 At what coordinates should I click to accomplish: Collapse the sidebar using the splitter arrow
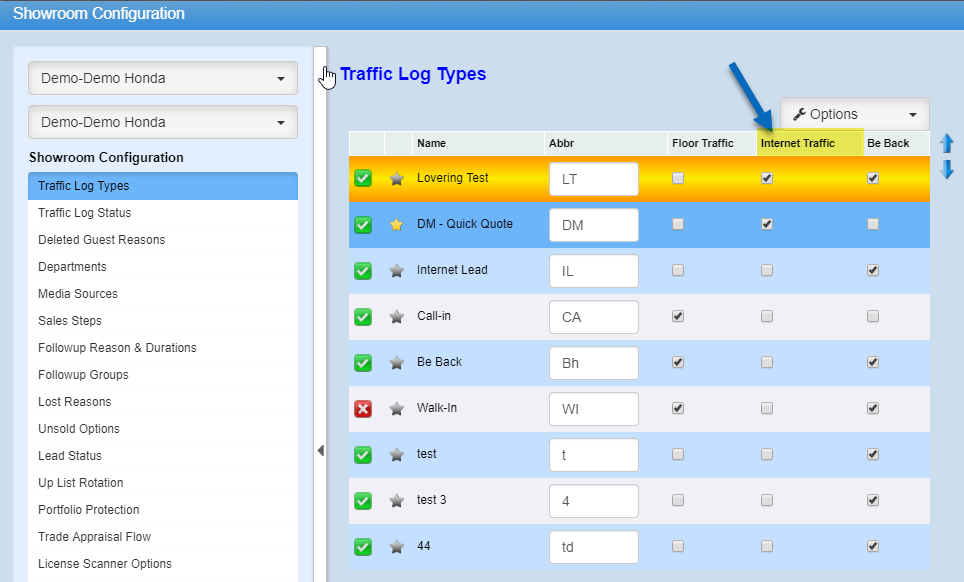click(x=320, y=451)
